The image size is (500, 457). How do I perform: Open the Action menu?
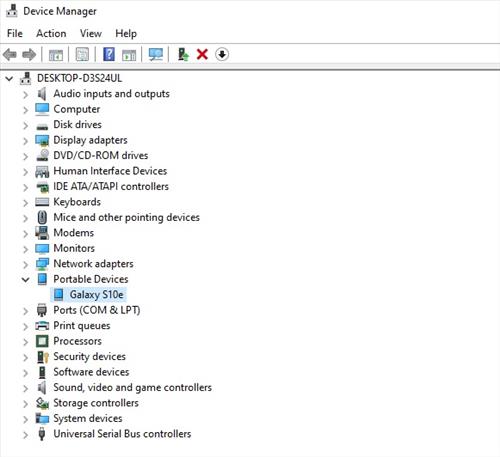51,33
